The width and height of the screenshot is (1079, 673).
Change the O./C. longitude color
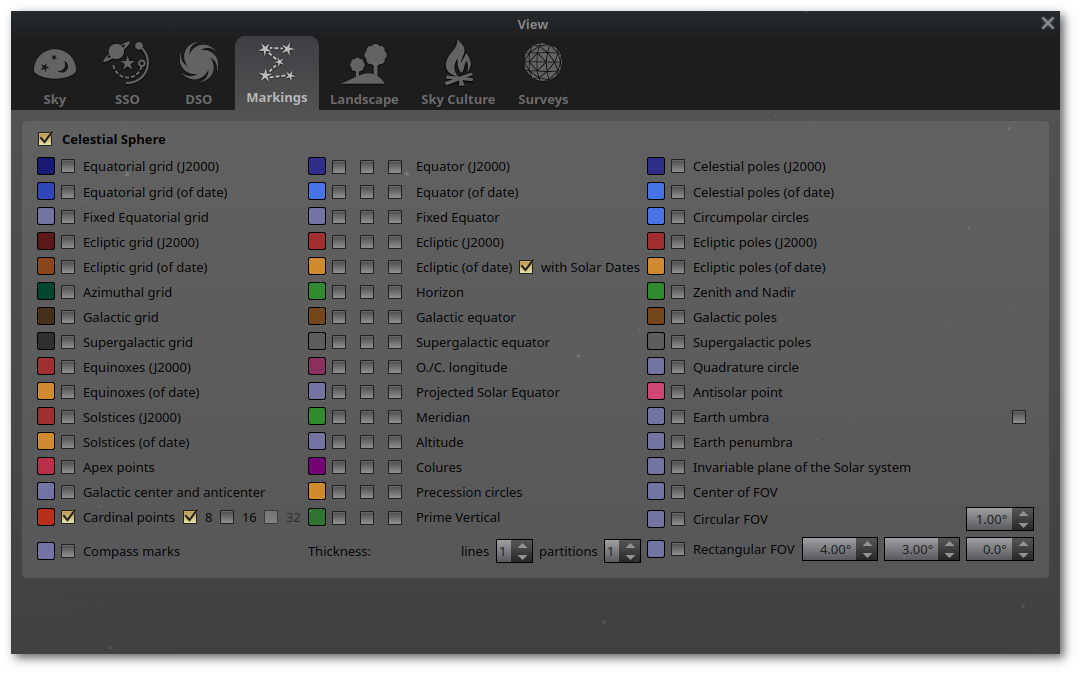tap(317, 367)
